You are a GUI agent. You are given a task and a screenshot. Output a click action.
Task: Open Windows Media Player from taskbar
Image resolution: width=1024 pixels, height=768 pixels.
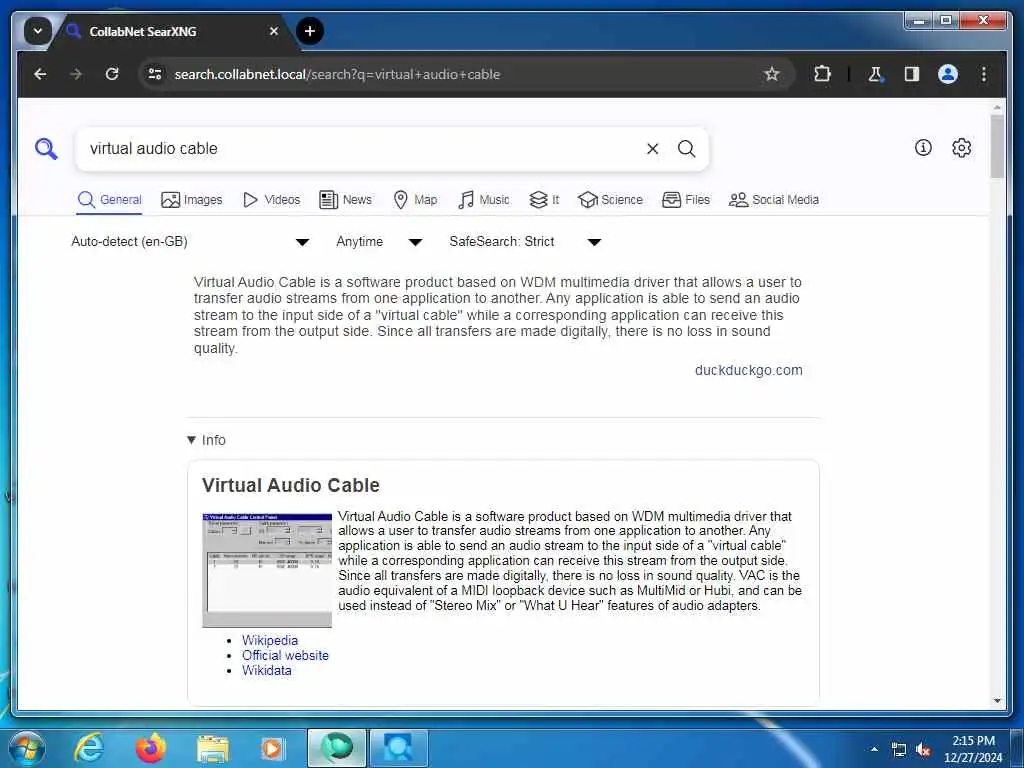[272, 748]
